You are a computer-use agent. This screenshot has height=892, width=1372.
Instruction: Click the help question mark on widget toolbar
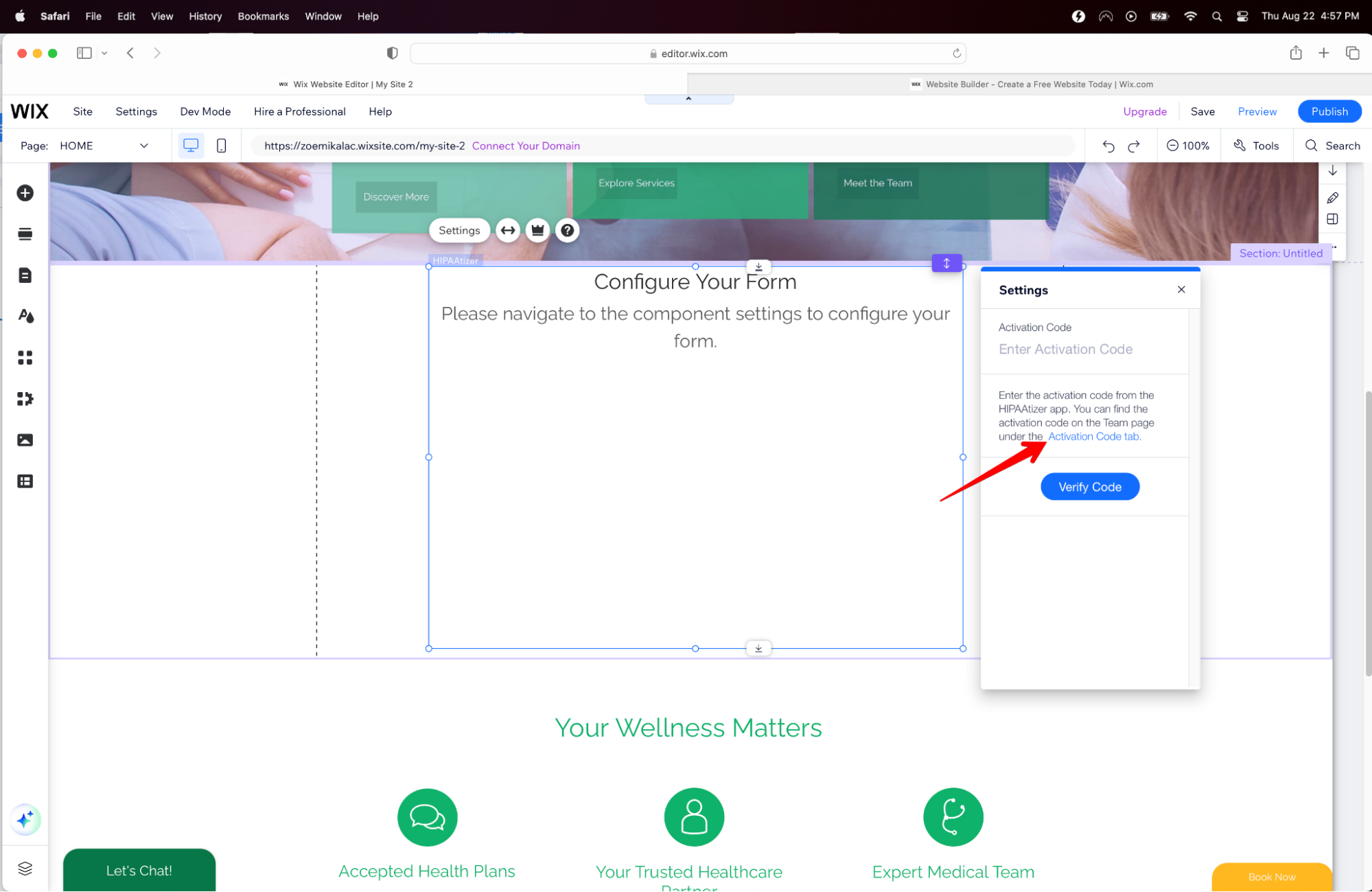pos(567,231)
